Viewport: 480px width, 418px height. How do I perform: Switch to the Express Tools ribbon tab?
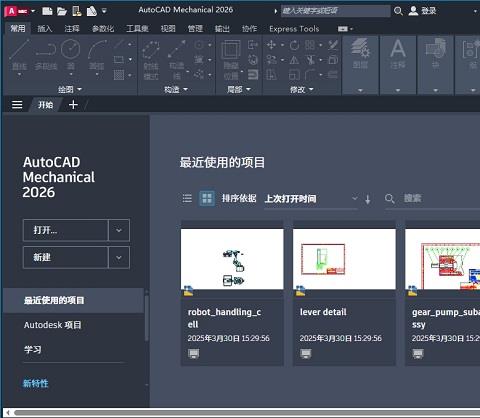pos(294,29)
